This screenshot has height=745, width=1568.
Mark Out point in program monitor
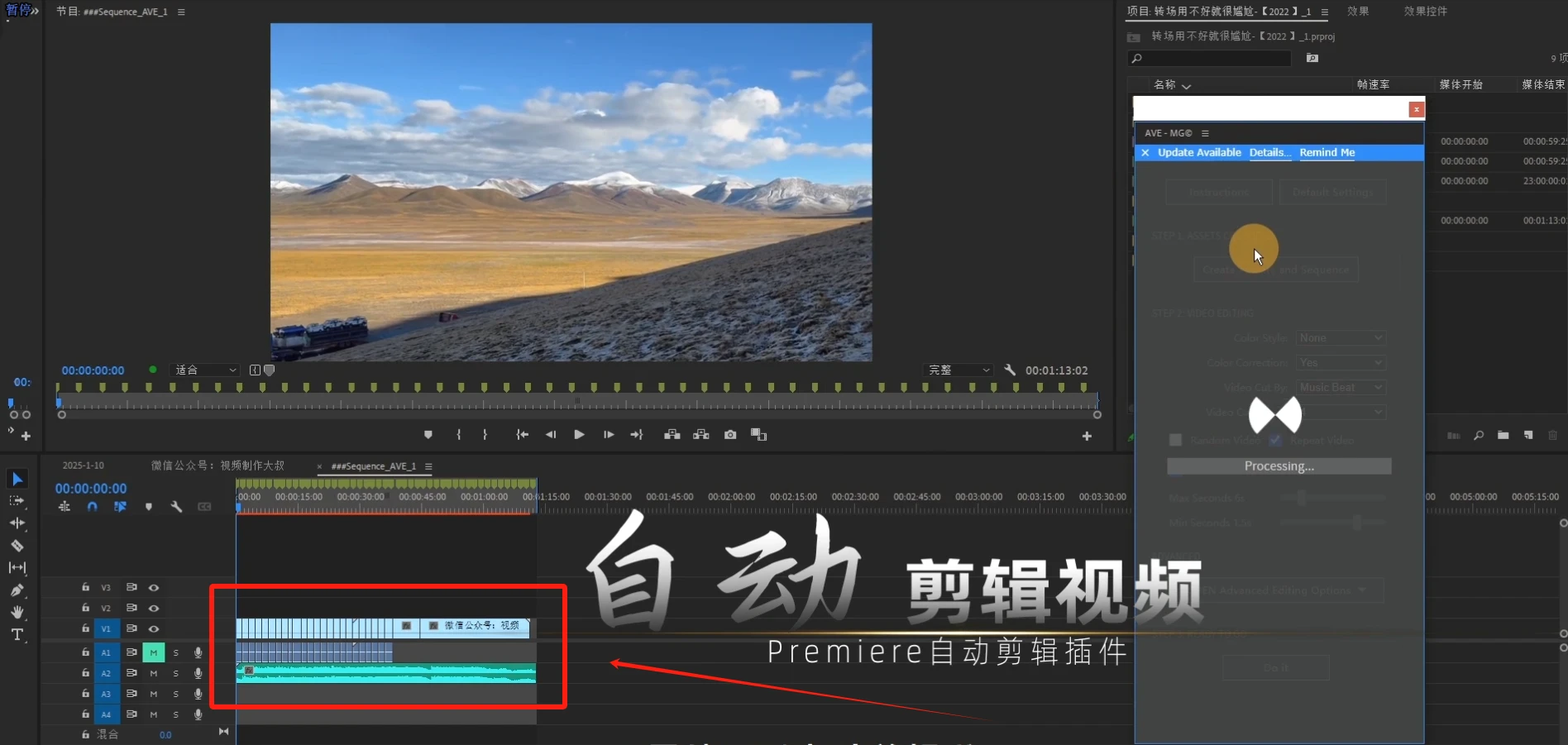click(x=485, y=435)
